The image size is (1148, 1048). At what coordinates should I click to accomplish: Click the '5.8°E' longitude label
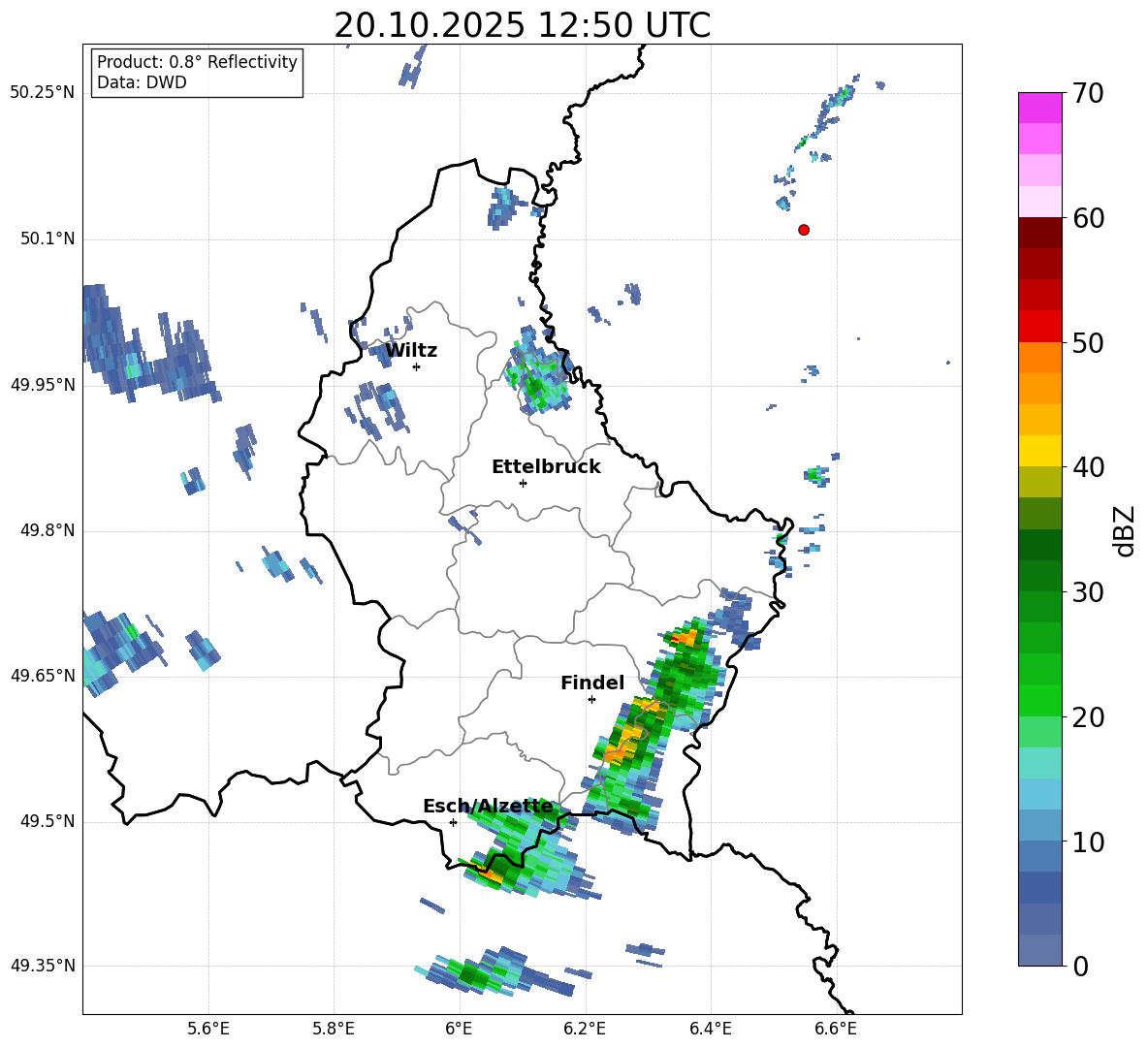334,1029
